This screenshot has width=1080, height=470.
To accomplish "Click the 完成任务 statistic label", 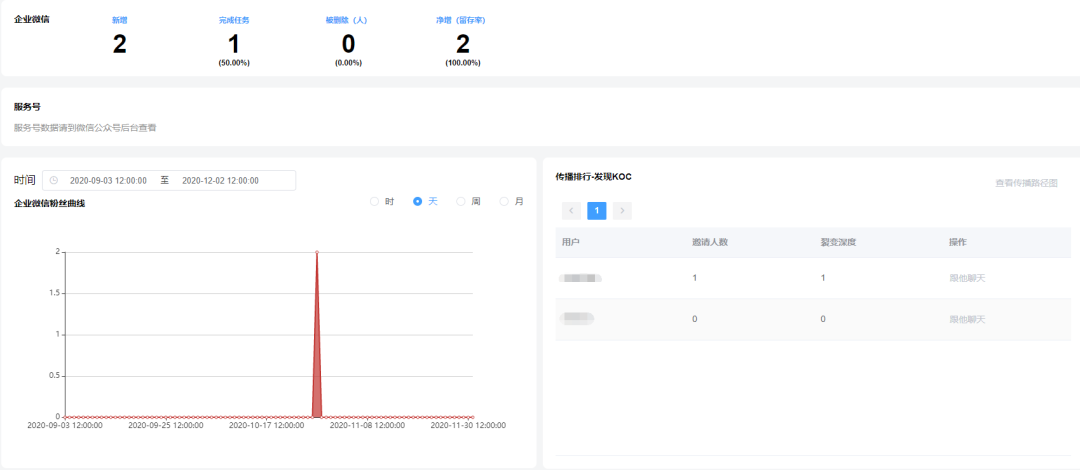I will click(233, 20).
